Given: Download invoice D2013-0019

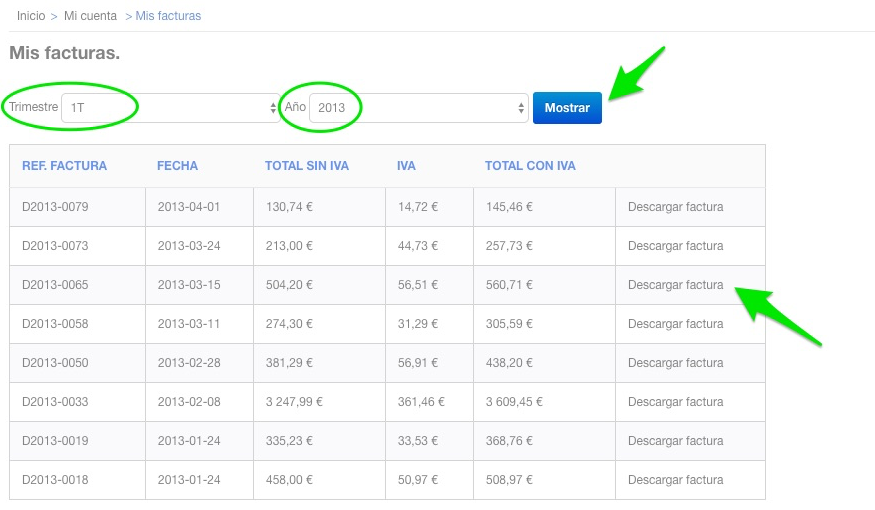Looking at the screenshot, I should [x=675, y=441].
